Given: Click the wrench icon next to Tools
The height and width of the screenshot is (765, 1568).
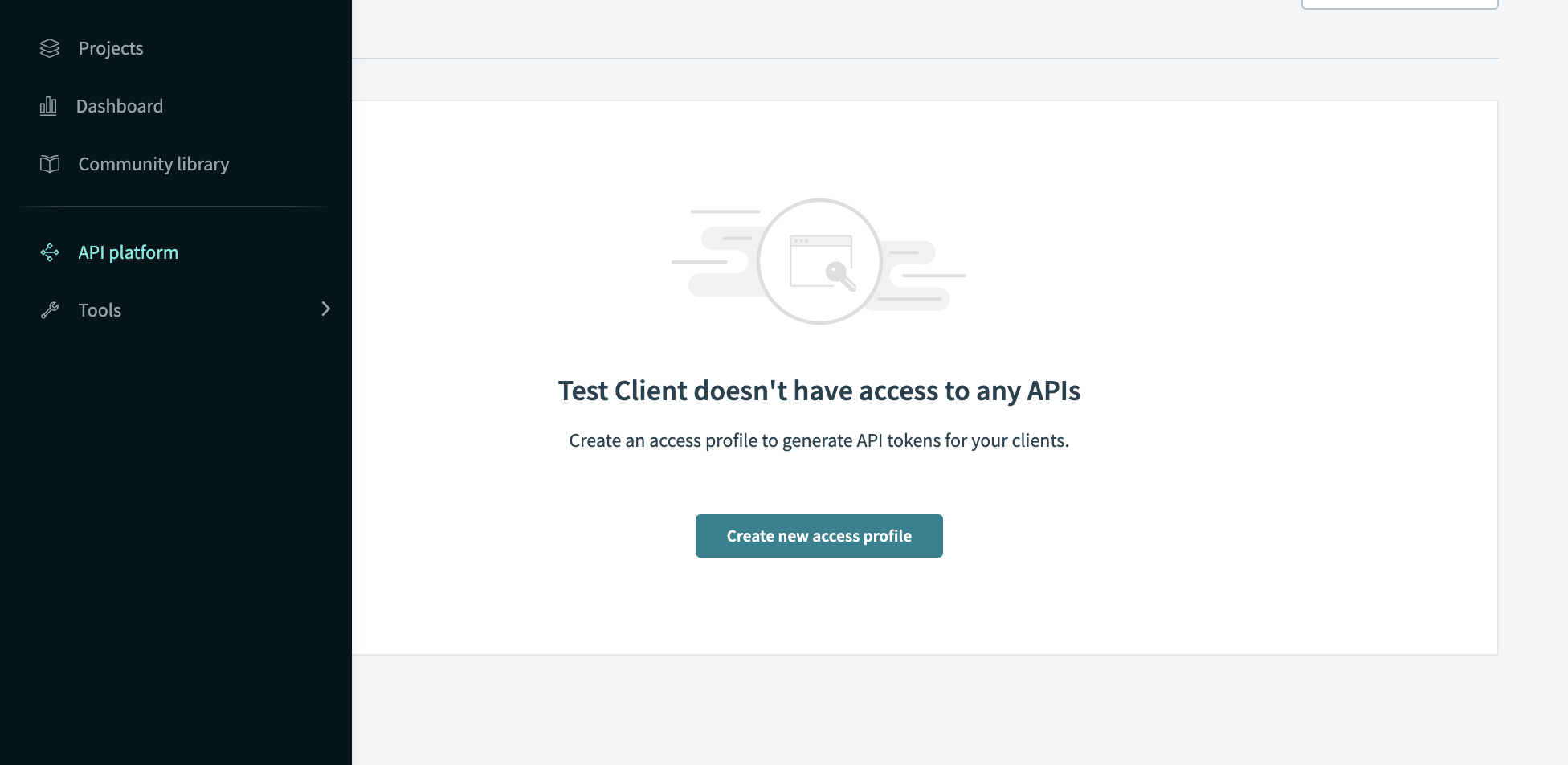Looking at the screenshot, I should click(x=50, y=309).
